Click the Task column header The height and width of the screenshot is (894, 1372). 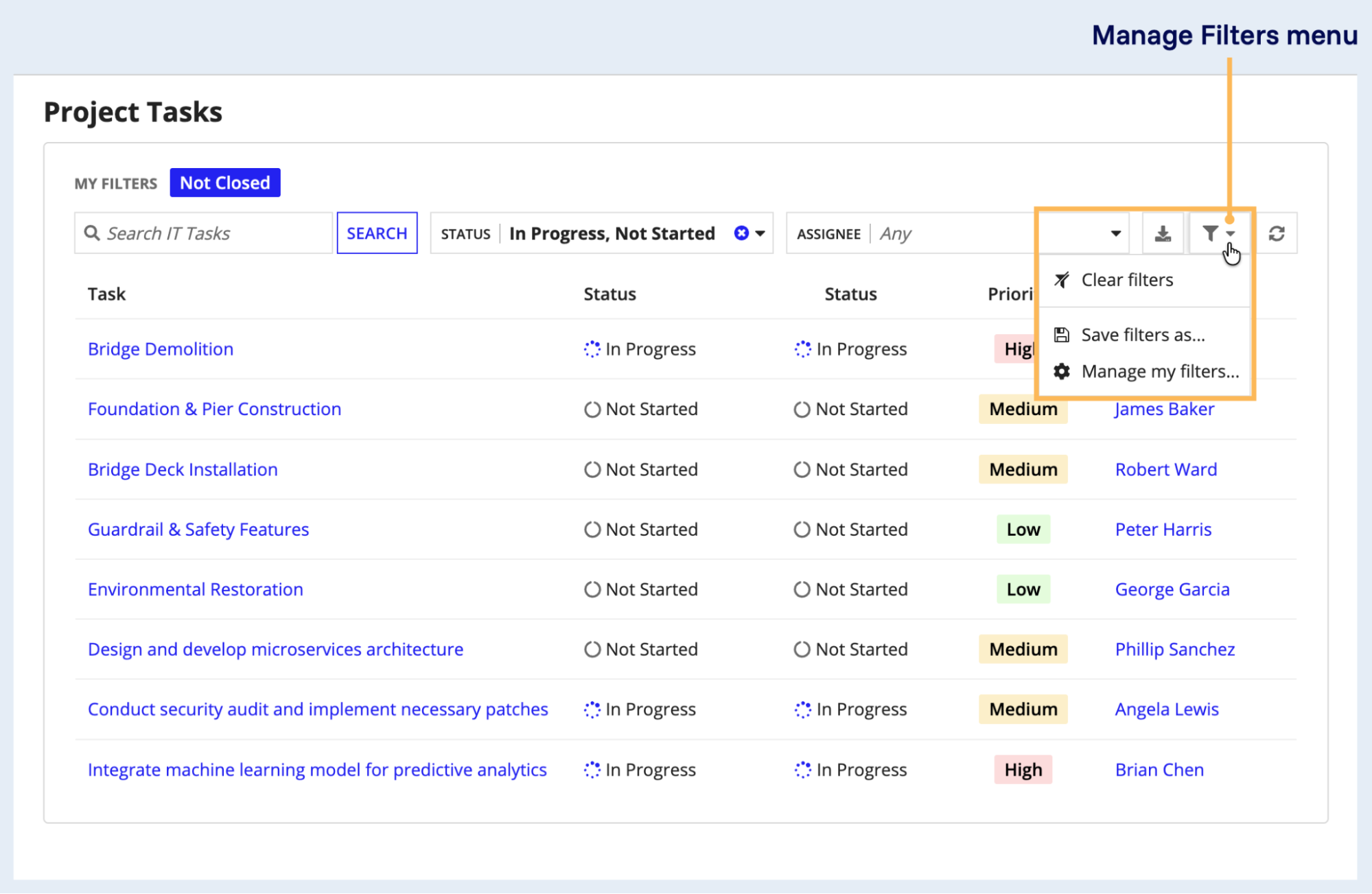(x=106, y=294)
